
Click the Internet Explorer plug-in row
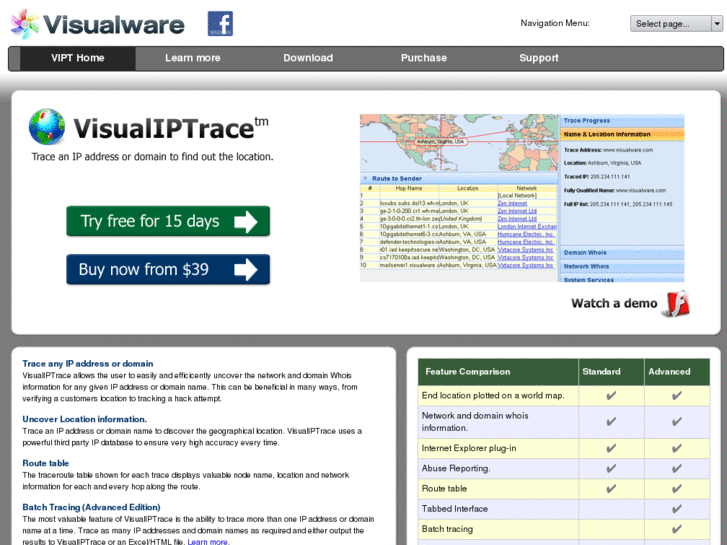click(564, 449)
